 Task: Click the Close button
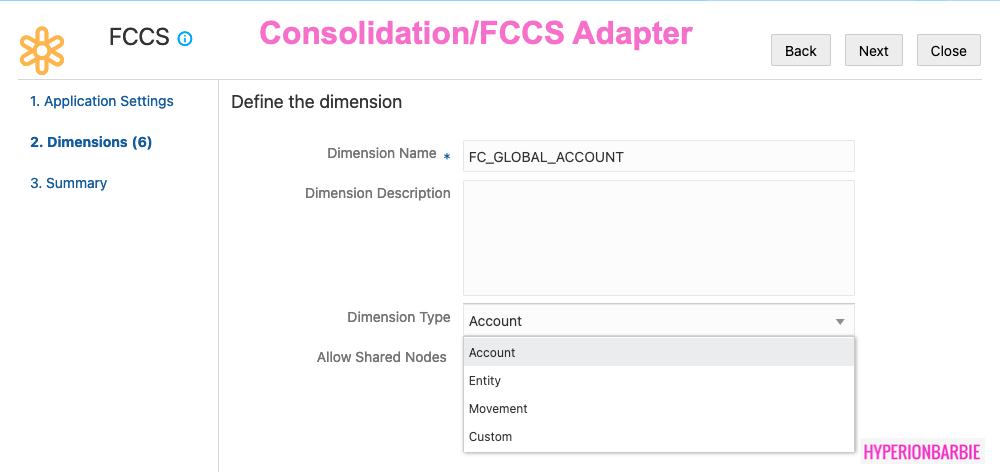click(x=948, y=51)
